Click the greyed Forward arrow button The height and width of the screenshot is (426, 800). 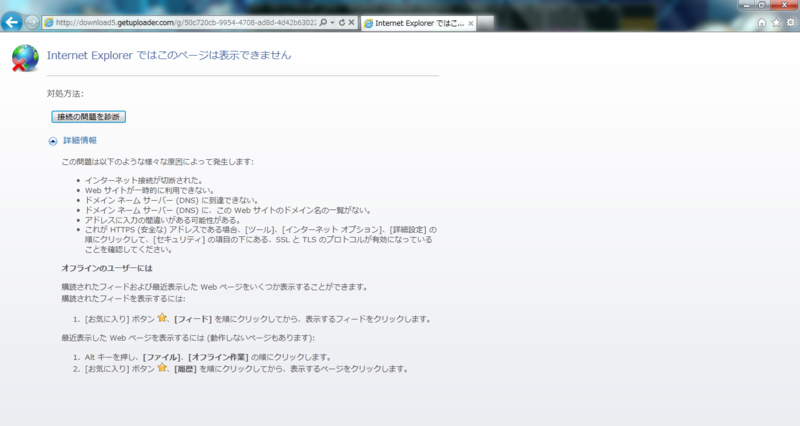click(32, 22)
